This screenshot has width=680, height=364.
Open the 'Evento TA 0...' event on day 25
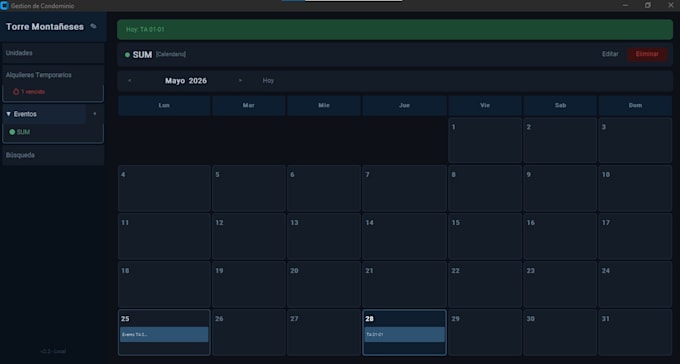[164, 334]
